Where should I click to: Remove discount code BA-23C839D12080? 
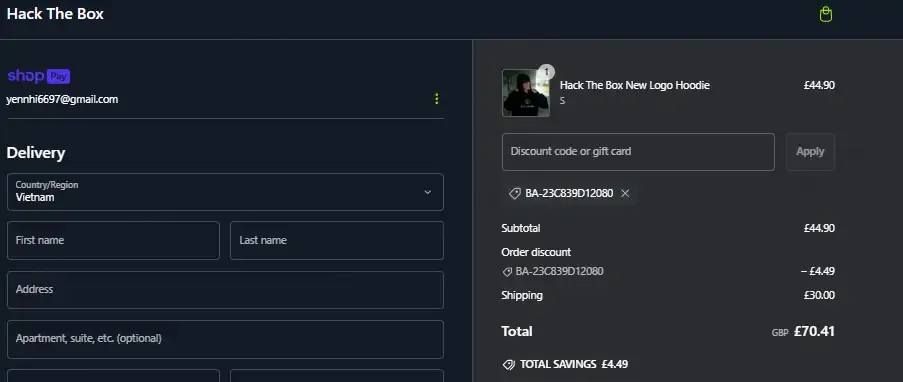[x=625, y=193]
